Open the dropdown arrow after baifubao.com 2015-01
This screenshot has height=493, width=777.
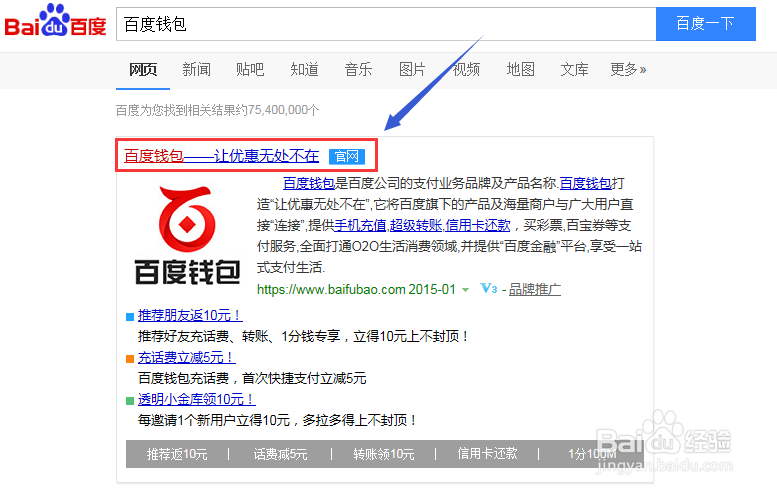[x=465, y=290]
